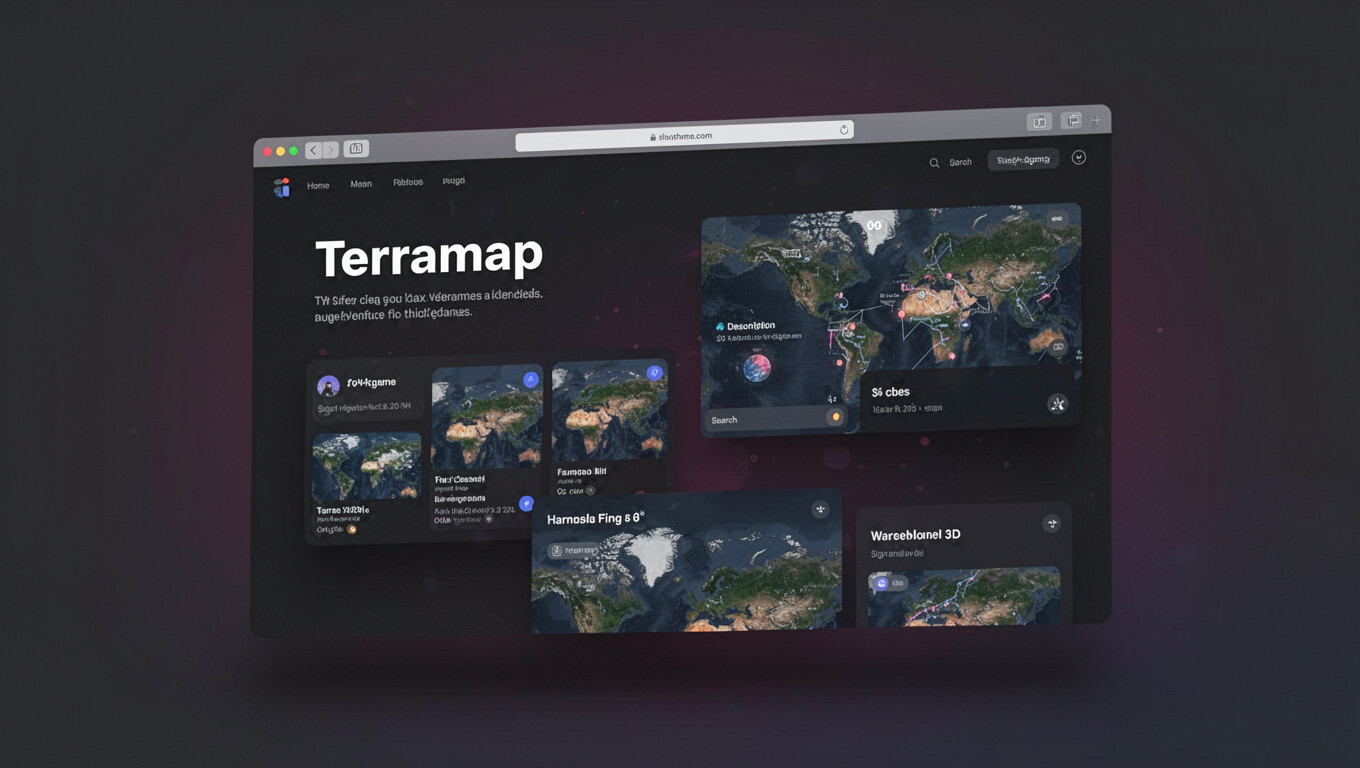The height and width of the screenshot is (768, 1360).
Task: Open the tab overview icon in browser toolbar
Action: (x=1073, y=121)
